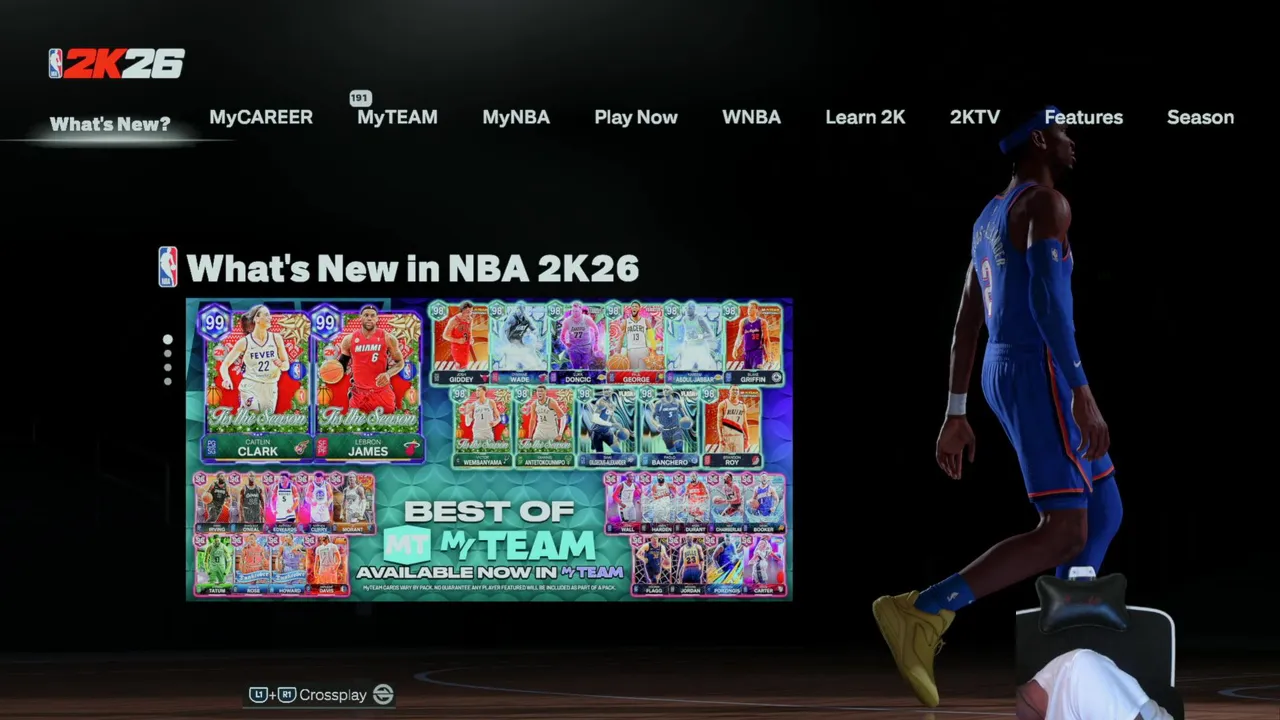Select the Learn 2K tab
Viewport: 1280px width, 720px height.
click(x=865, y=117)
